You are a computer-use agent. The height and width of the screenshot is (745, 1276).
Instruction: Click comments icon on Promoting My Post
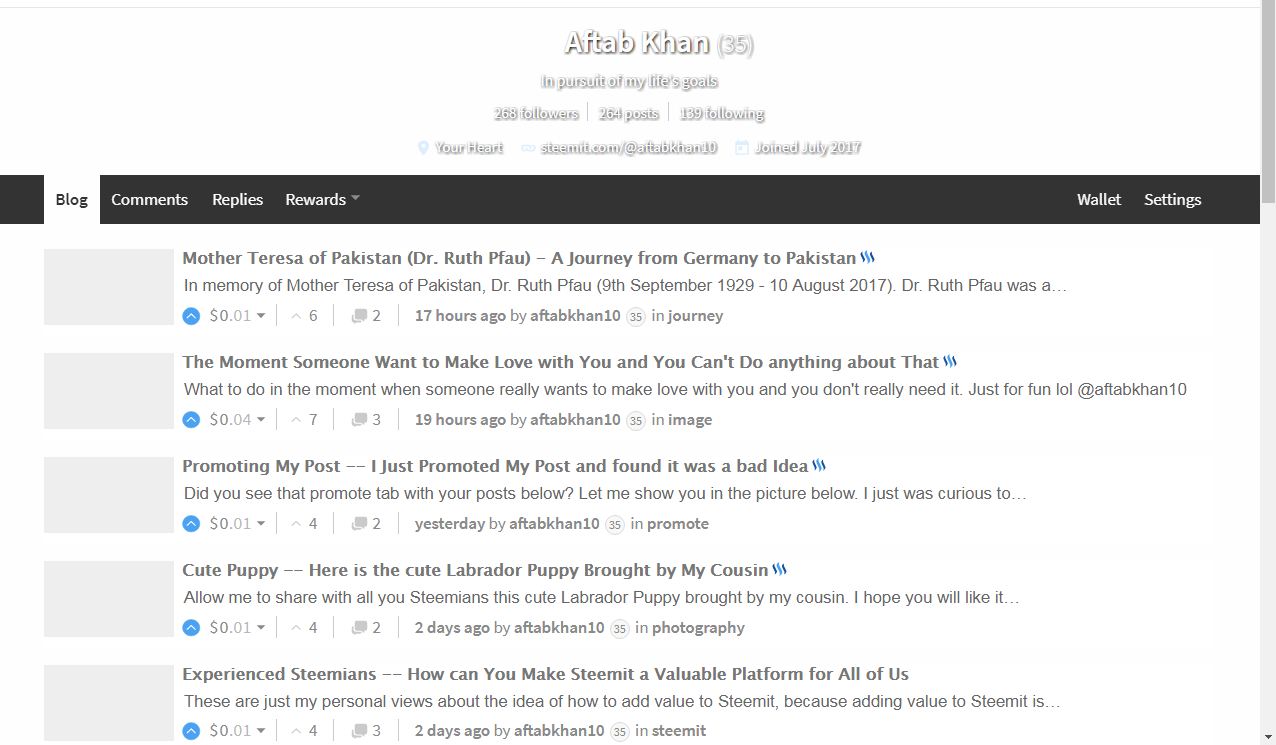359,524
